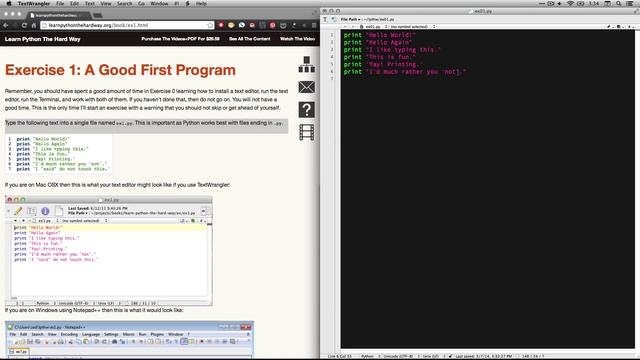Open the File Path dropdown in TextWrangler
Screen dimensions: 640x360
pyautogui.click(x=350, y=19)
